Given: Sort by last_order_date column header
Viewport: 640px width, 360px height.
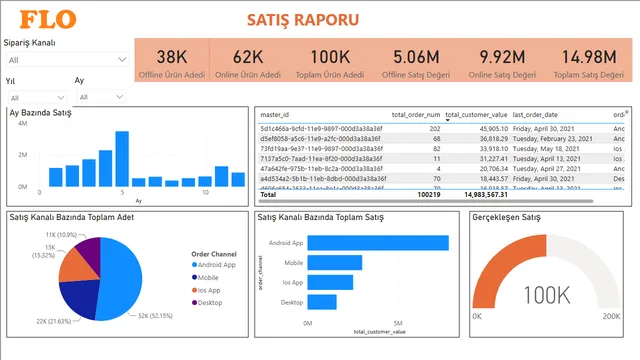Looking at the screenshot, I should point(535,115).
